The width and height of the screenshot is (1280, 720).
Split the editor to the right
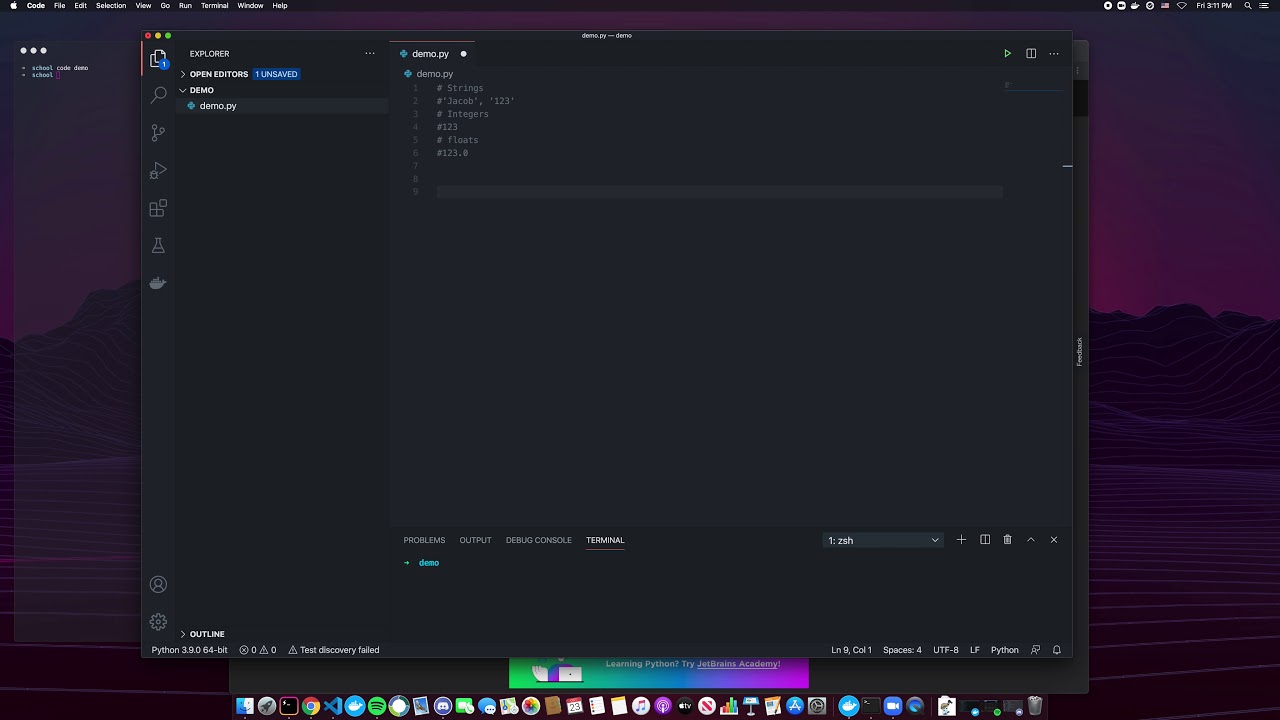[1031, 54]
